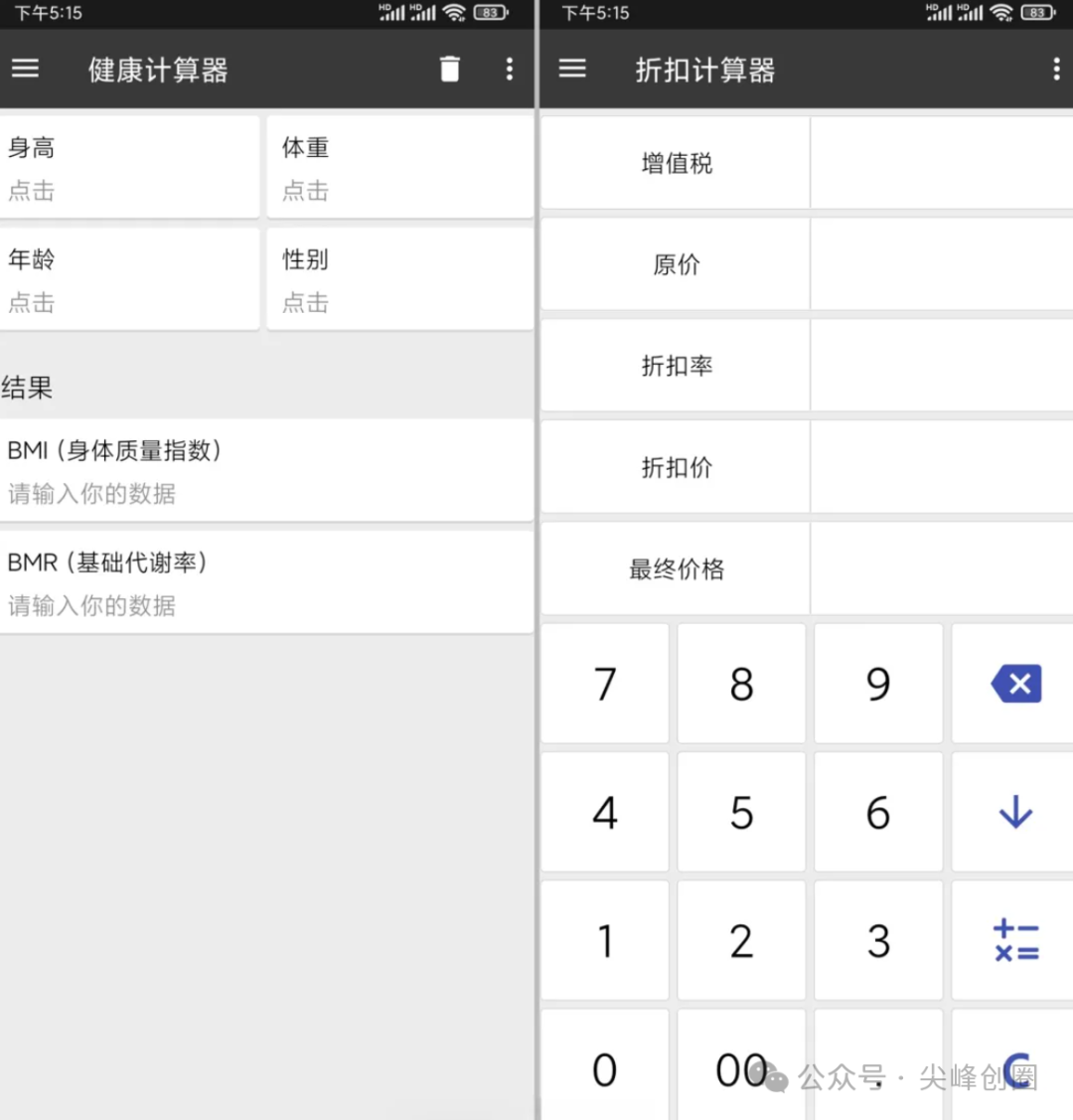Image resolution: width=1073 pixels, height=1120 pixels.
Task: Tap the 折扣价 label cell
Action: tap(676, 467)
